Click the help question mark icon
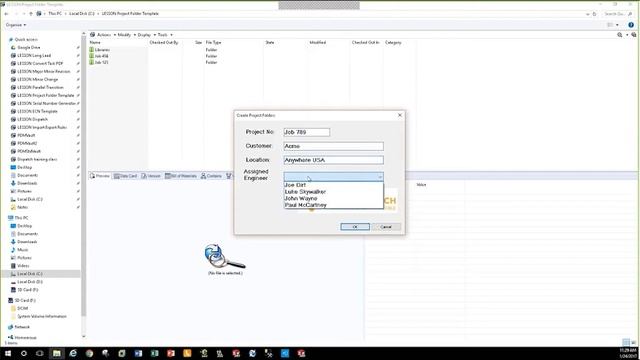This screenshot has width=640, height=360. 631,25
